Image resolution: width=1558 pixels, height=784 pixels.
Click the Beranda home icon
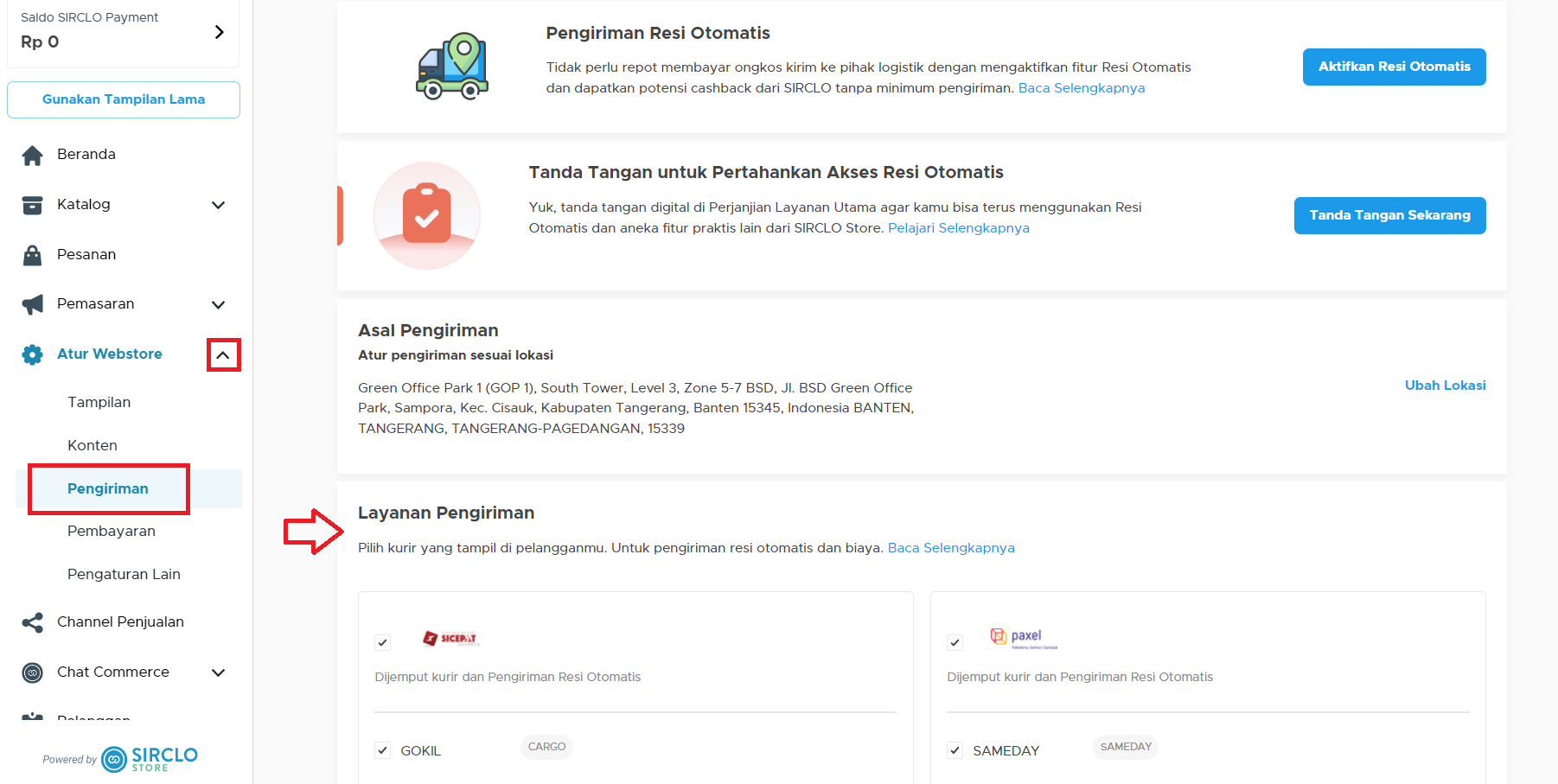click(x=32, y=155)
